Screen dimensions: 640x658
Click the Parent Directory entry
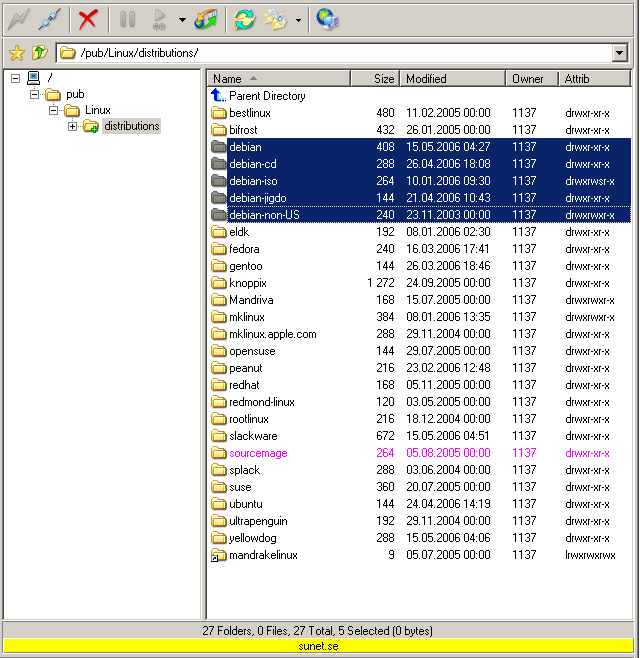click(266, 96)
